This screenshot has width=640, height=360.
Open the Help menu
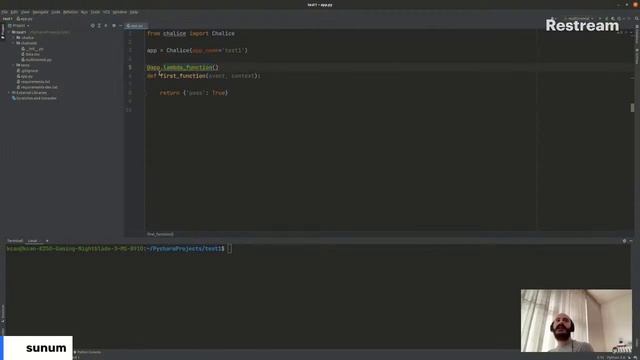[x=134, y=12]
